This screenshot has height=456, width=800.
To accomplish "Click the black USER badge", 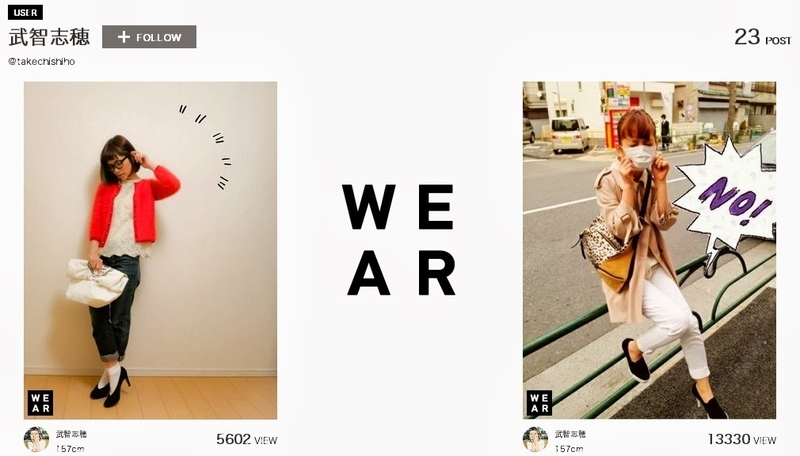I will click(x=25, y=12).
